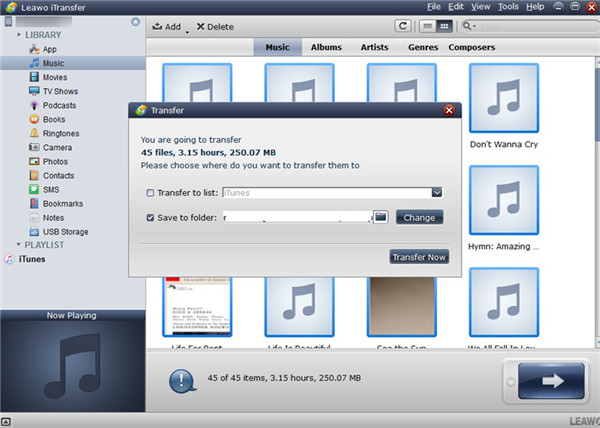600x428 pixels.
Task: Click the large transfer arrow button
Action: point(549,381)
